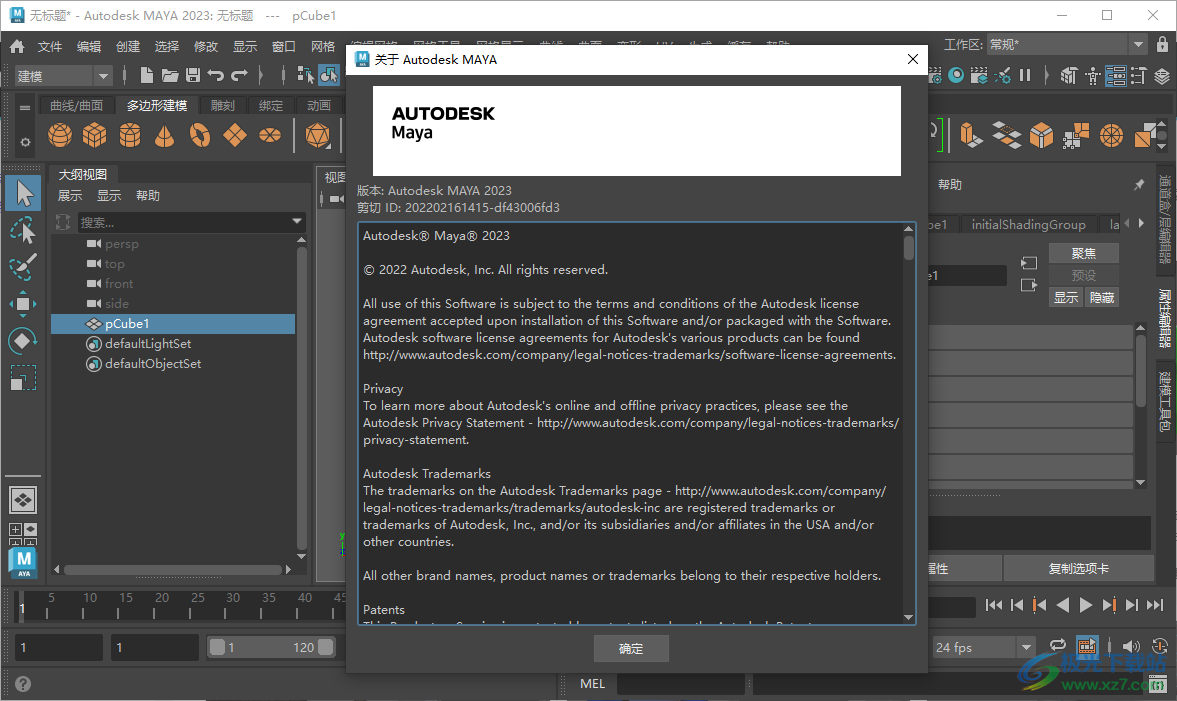This screenshot has height=701, width=1177.
Task: Click the Select by hierarchy icon
Action: pyautogui.click(x=306, y=75)
